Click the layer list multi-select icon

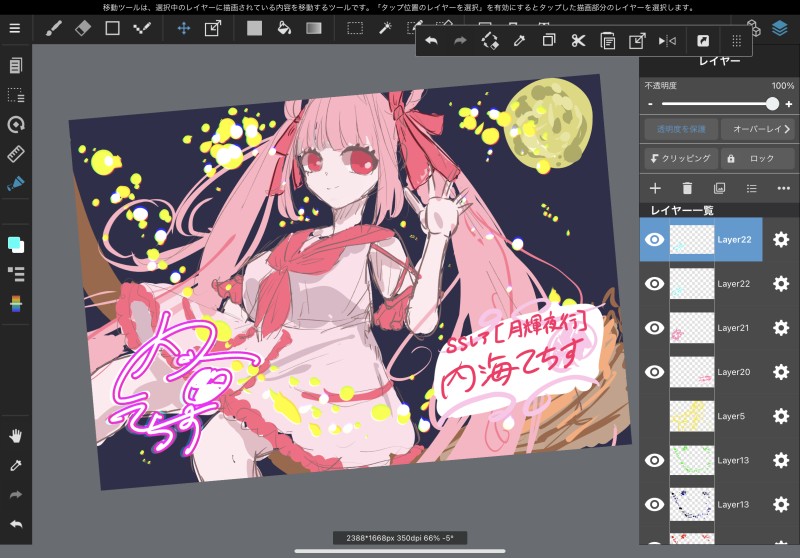coord(752,189)
